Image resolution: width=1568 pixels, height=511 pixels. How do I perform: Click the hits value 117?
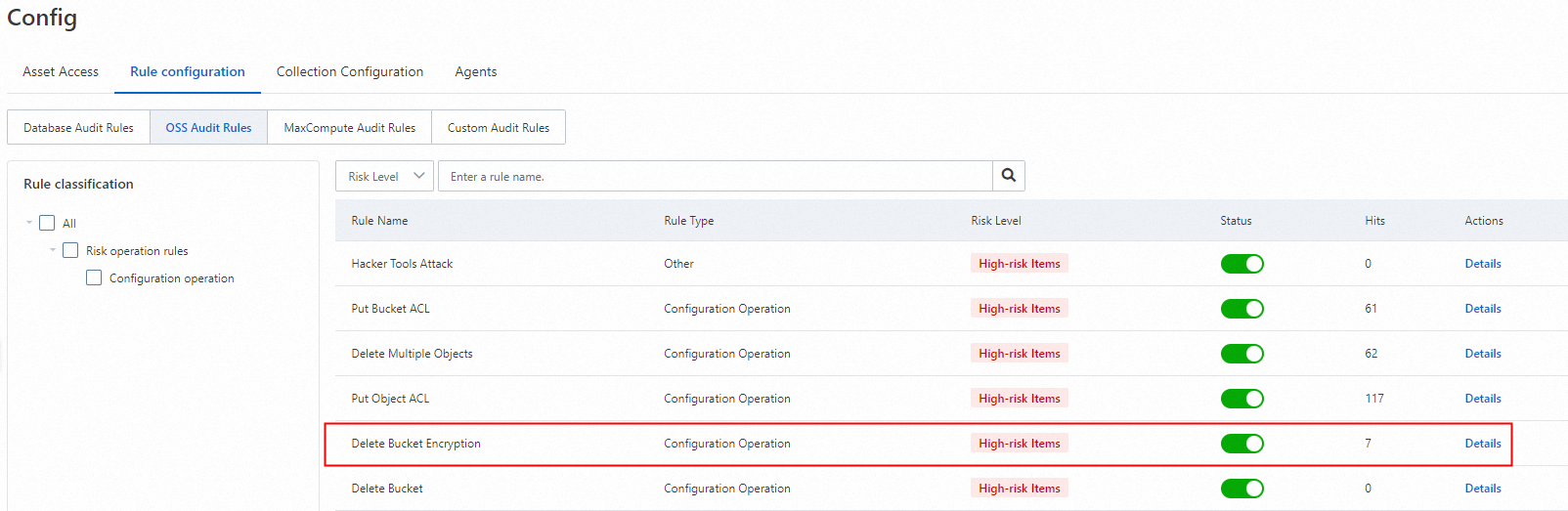coord(1374,399)
